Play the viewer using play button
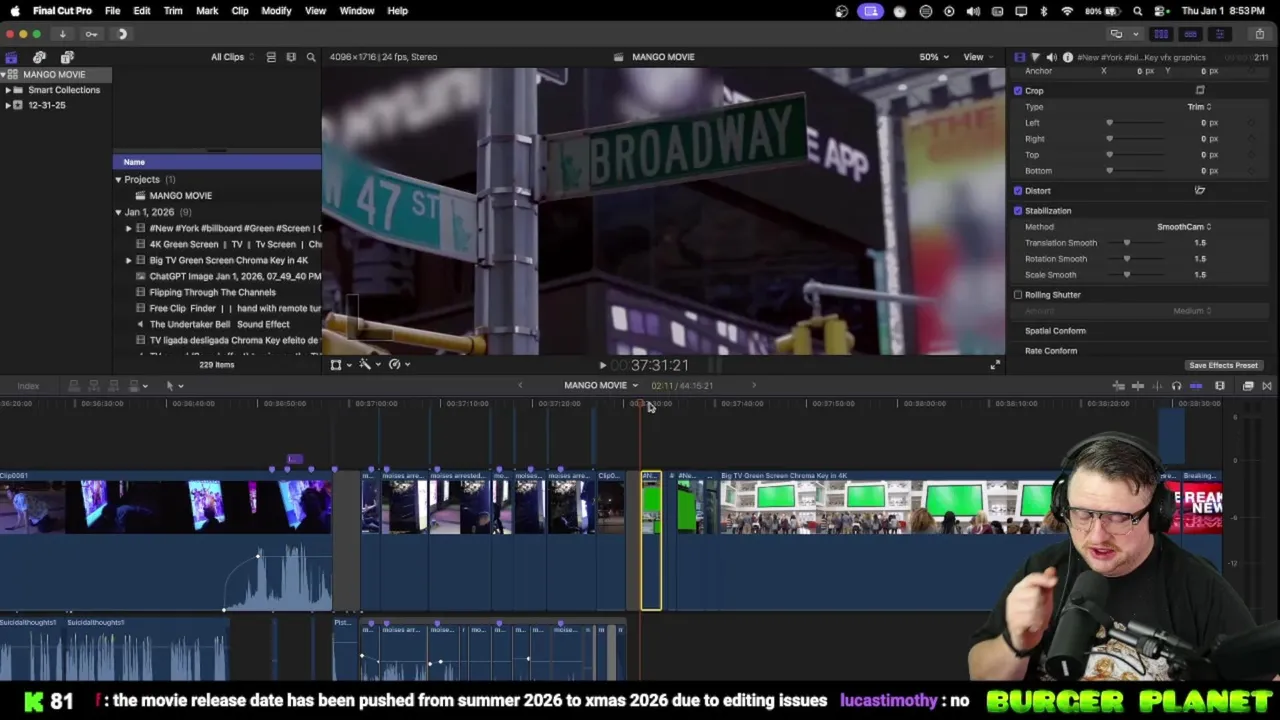The image size is (1280, 720). tap(602, 366)
